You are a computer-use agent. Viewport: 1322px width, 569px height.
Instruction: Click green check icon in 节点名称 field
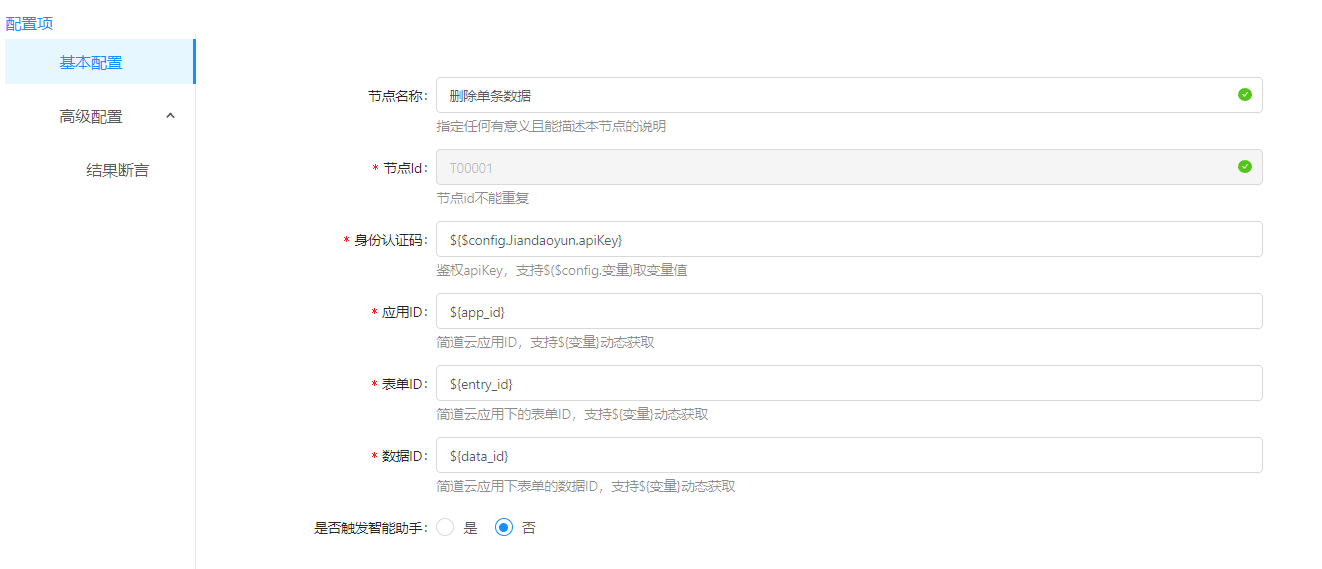click(x=1244, y=95)
